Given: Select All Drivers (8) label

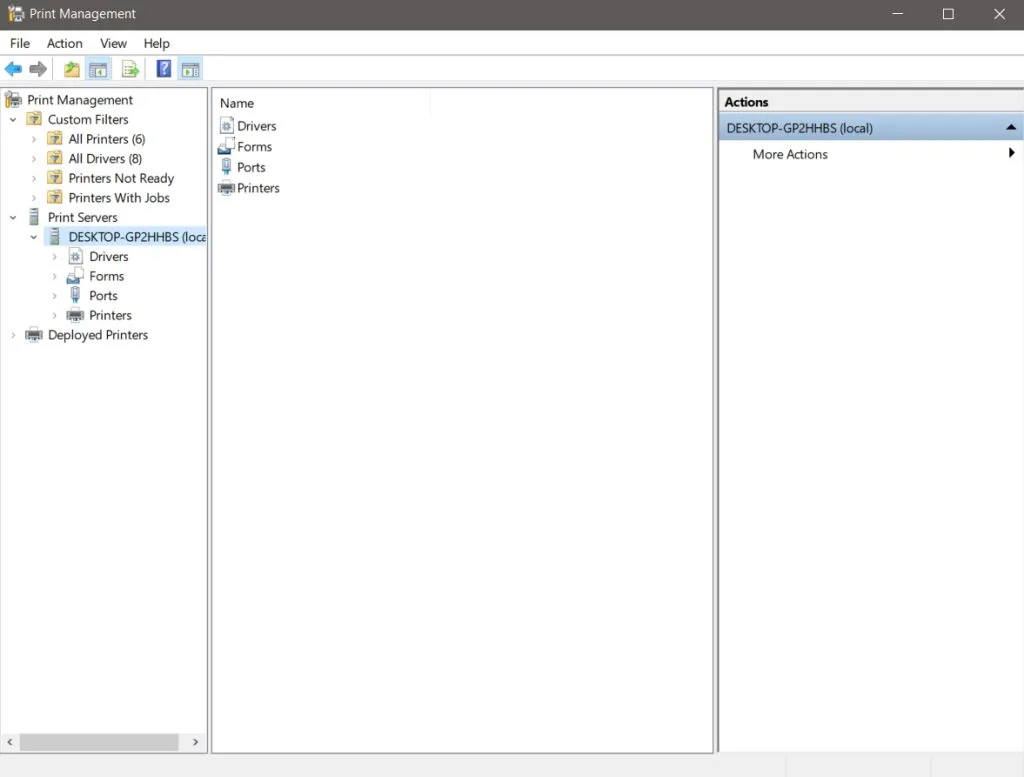Looking at the screenshot, I should point(105,159).
